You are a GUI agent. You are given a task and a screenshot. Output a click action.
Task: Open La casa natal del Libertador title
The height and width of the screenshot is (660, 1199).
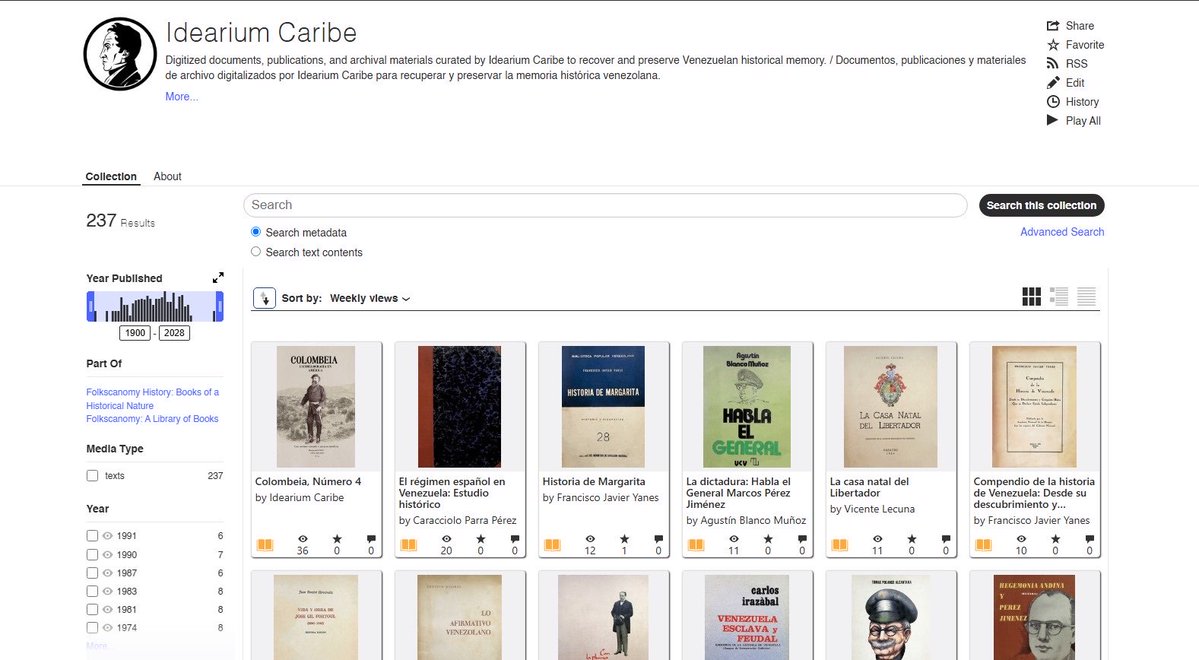tap(869, 487)
